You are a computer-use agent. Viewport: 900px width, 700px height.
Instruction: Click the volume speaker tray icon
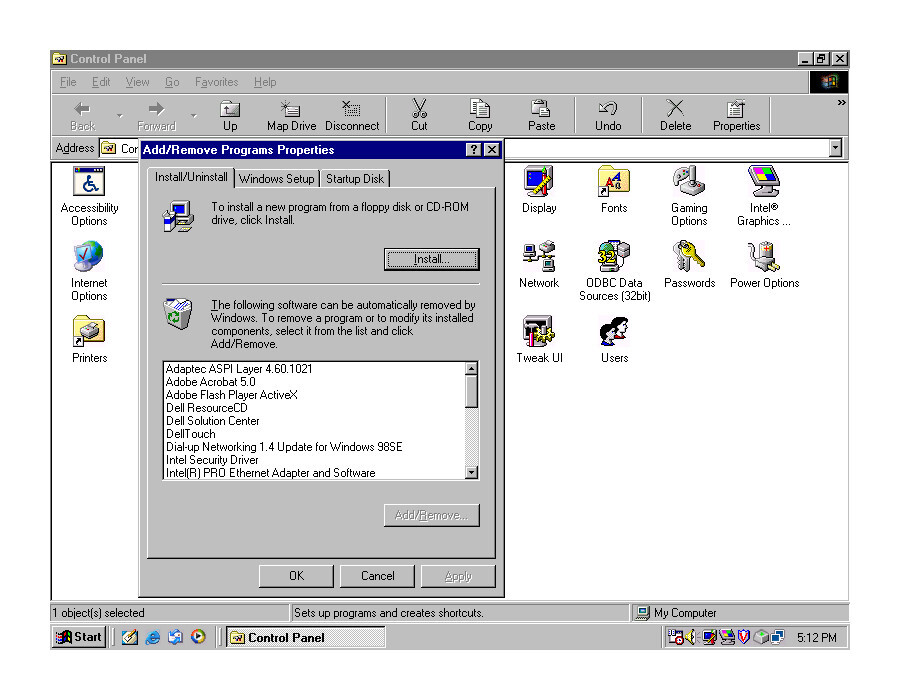tap(690, 637)
